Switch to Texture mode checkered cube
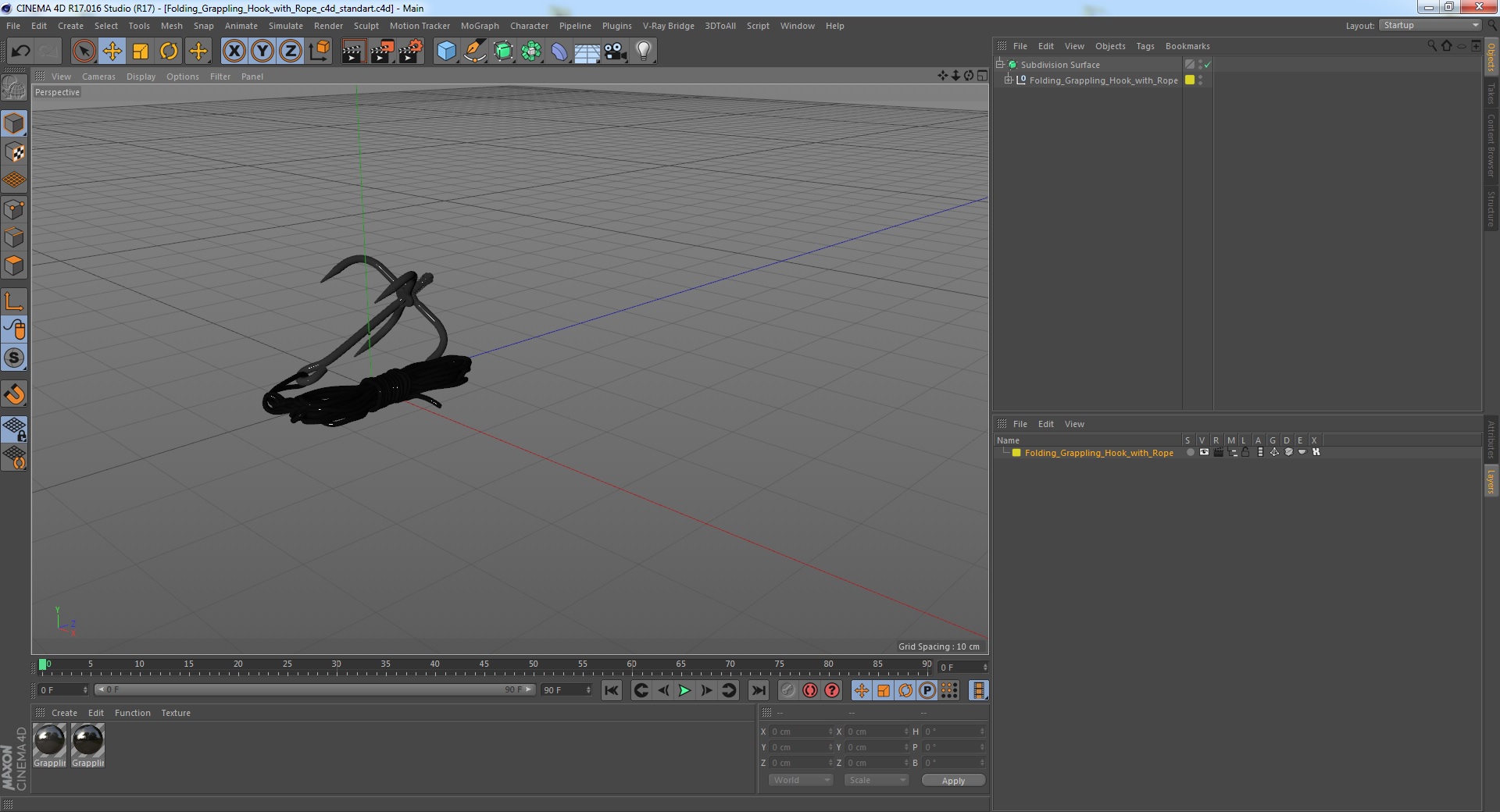 pos(14,152)
